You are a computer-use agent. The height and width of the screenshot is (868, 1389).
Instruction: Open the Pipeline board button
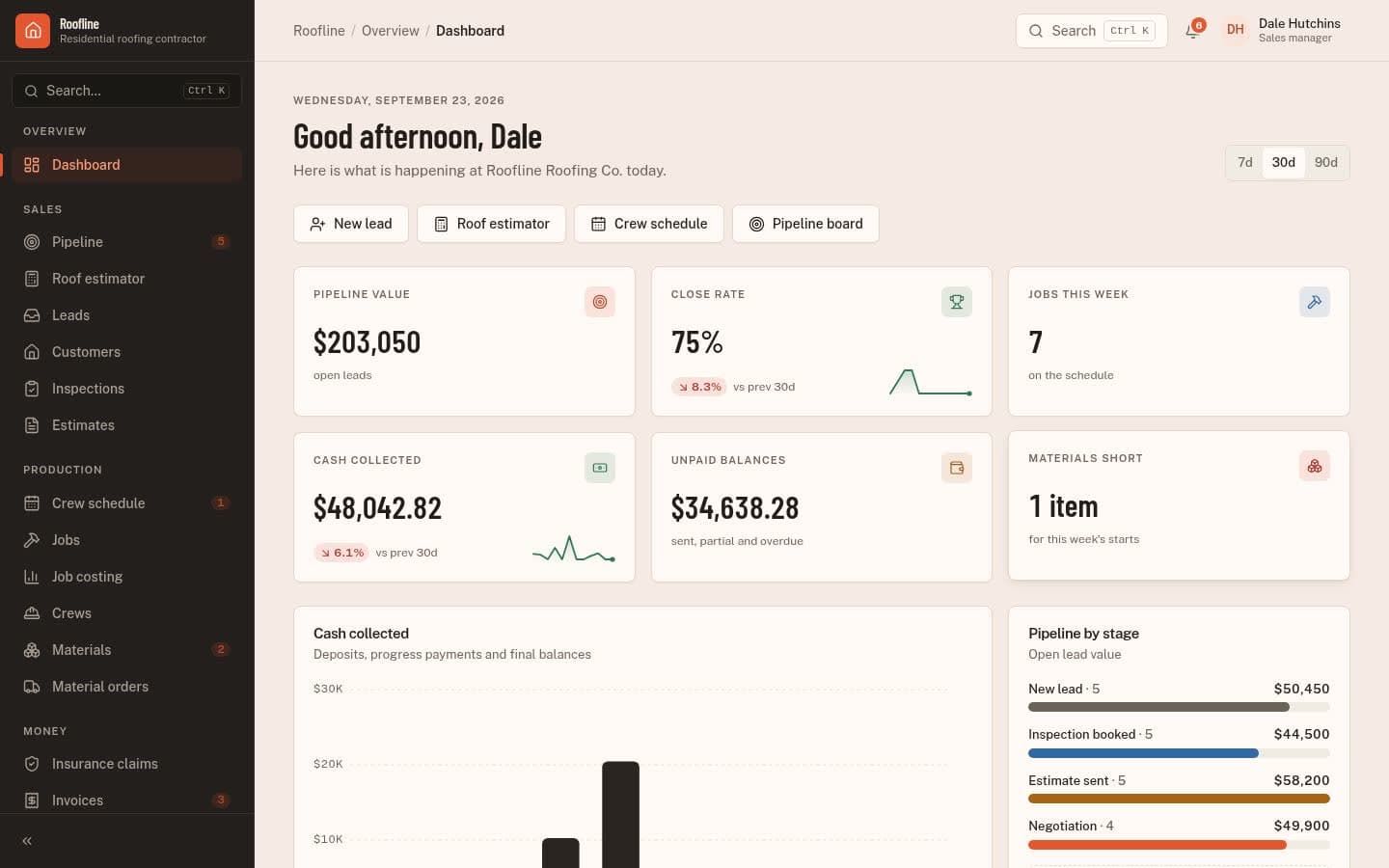pos(805,224)
